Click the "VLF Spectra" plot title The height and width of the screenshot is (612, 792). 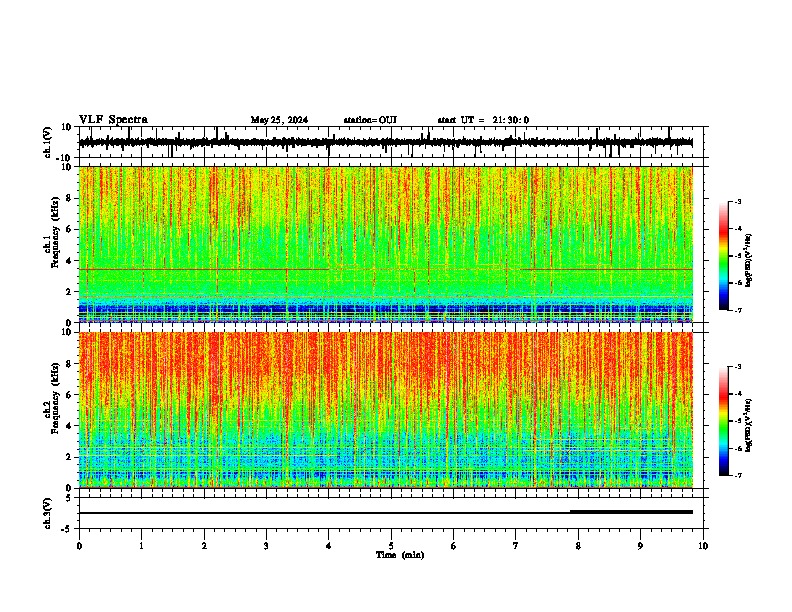(x=113, y=119)
